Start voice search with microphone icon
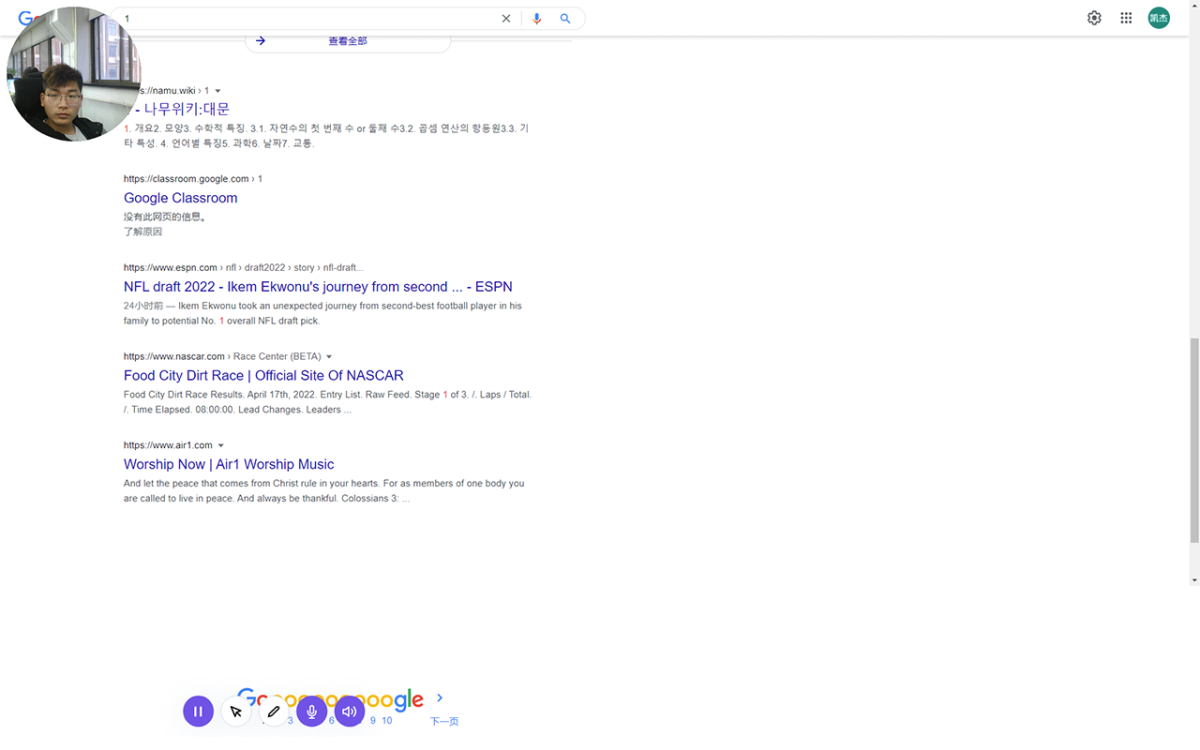This screenshot has width=1200, height=750. 537,19
